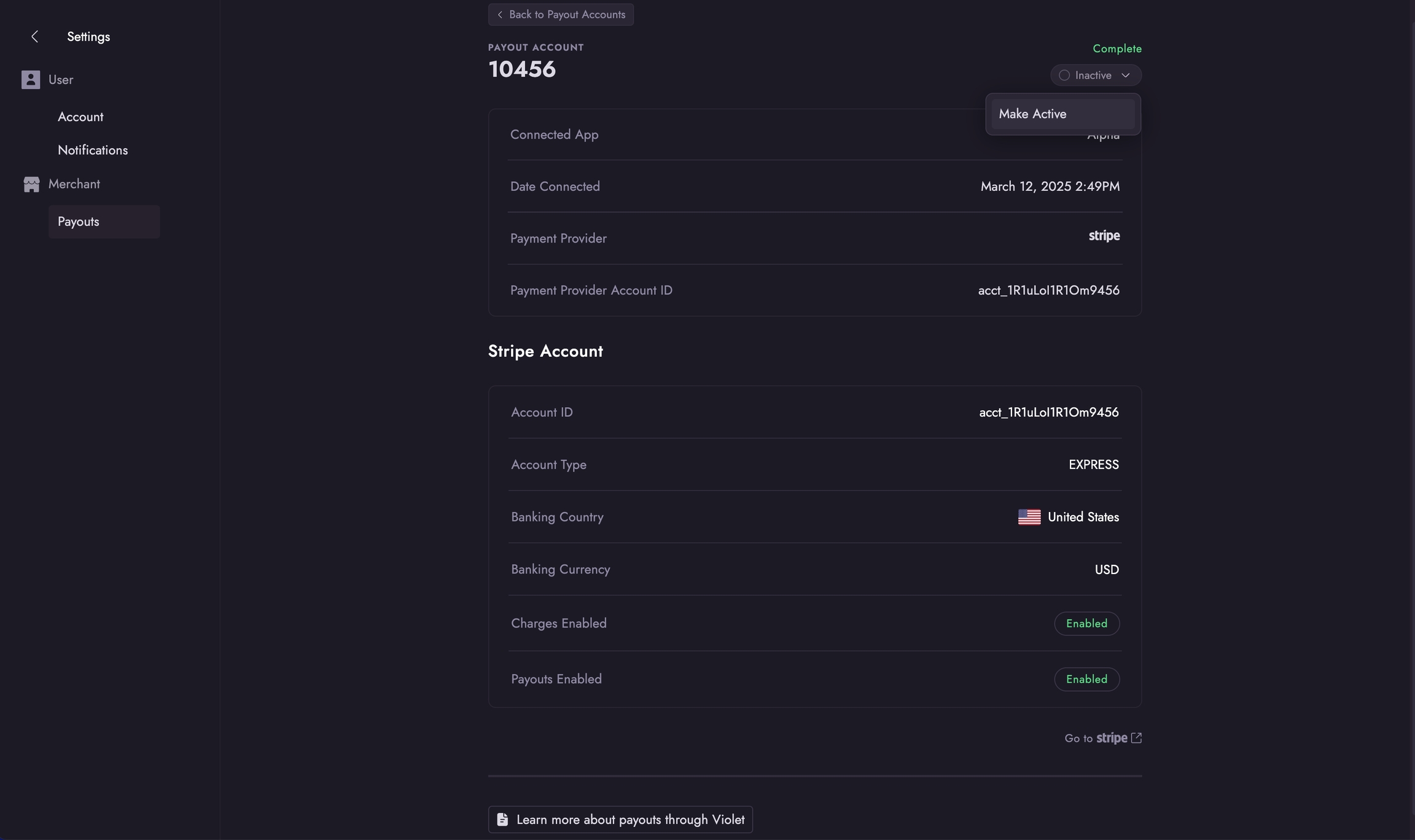
Task: Select Payouts in the sidebar
Action: (x=79, y=222)
